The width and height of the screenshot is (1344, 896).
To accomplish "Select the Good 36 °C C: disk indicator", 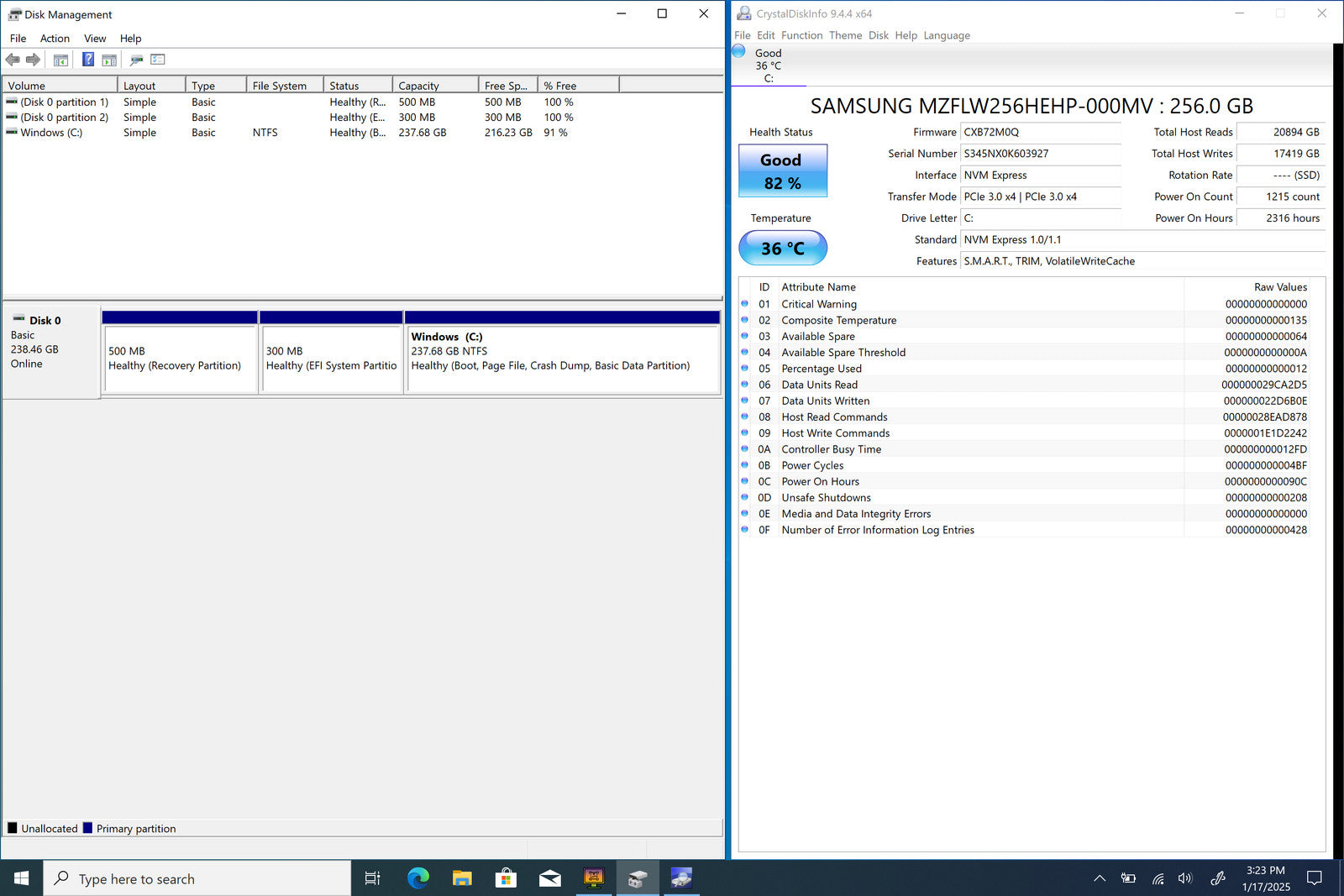I will tap(767, 65).
